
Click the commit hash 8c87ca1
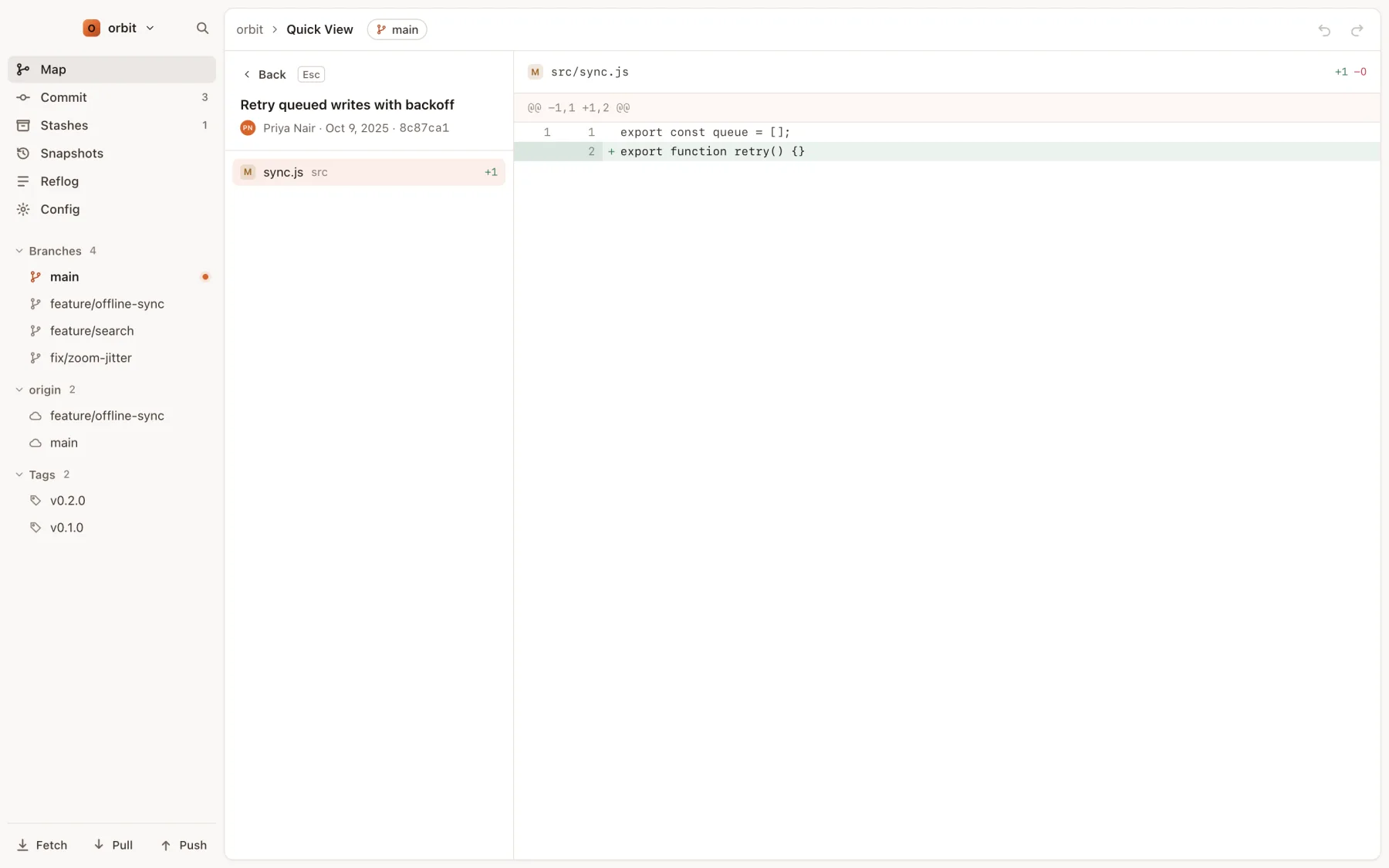pyautogui.click(x=424, y=128)
